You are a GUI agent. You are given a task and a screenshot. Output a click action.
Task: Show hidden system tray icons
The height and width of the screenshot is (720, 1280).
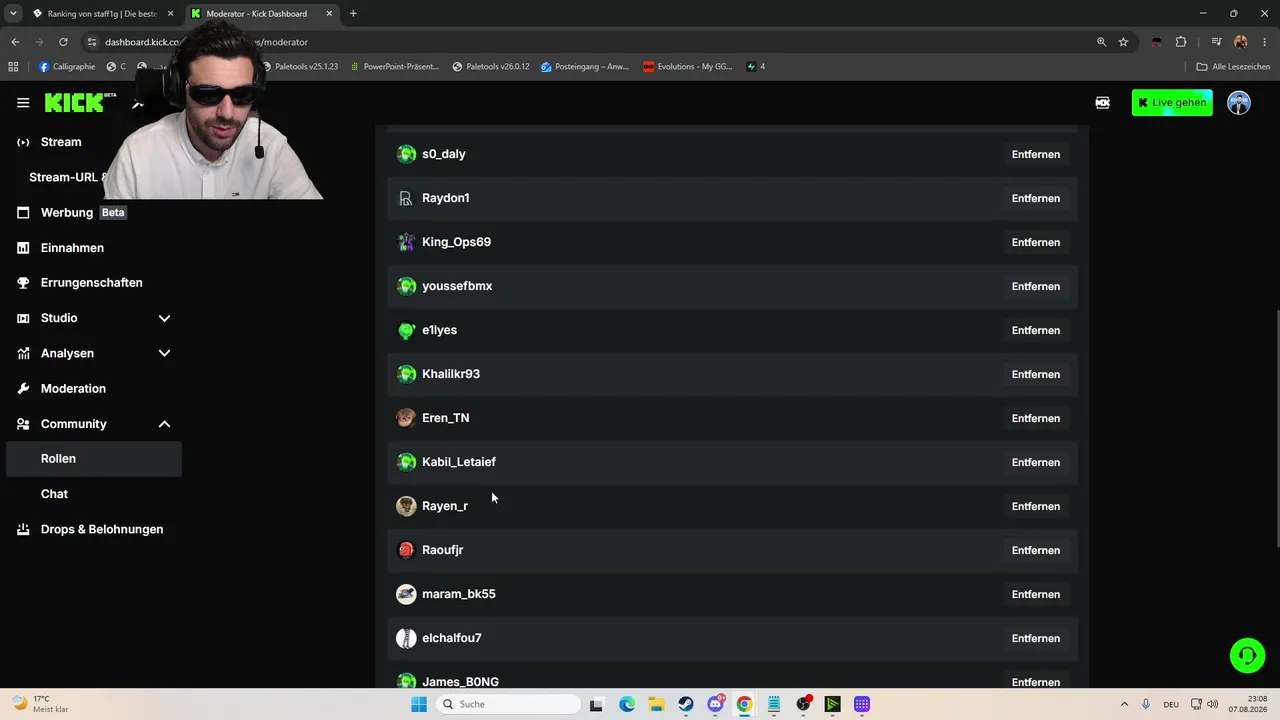pos(1124,704)
